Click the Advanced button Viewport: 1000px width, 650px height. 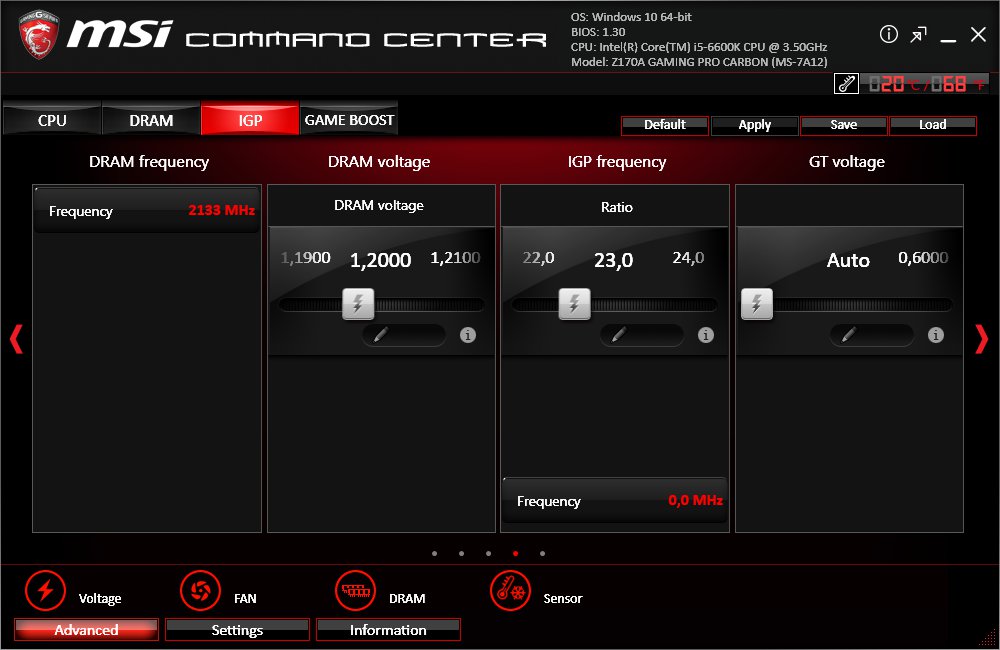[86, 630]
